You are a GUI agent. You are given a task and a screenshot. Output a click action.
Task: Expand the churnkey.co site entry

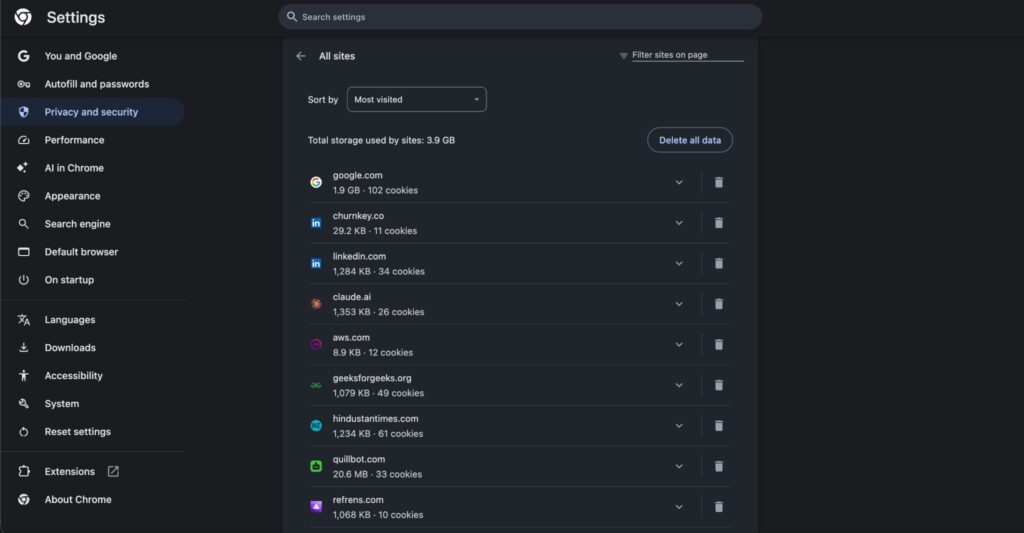click(679, 223)
